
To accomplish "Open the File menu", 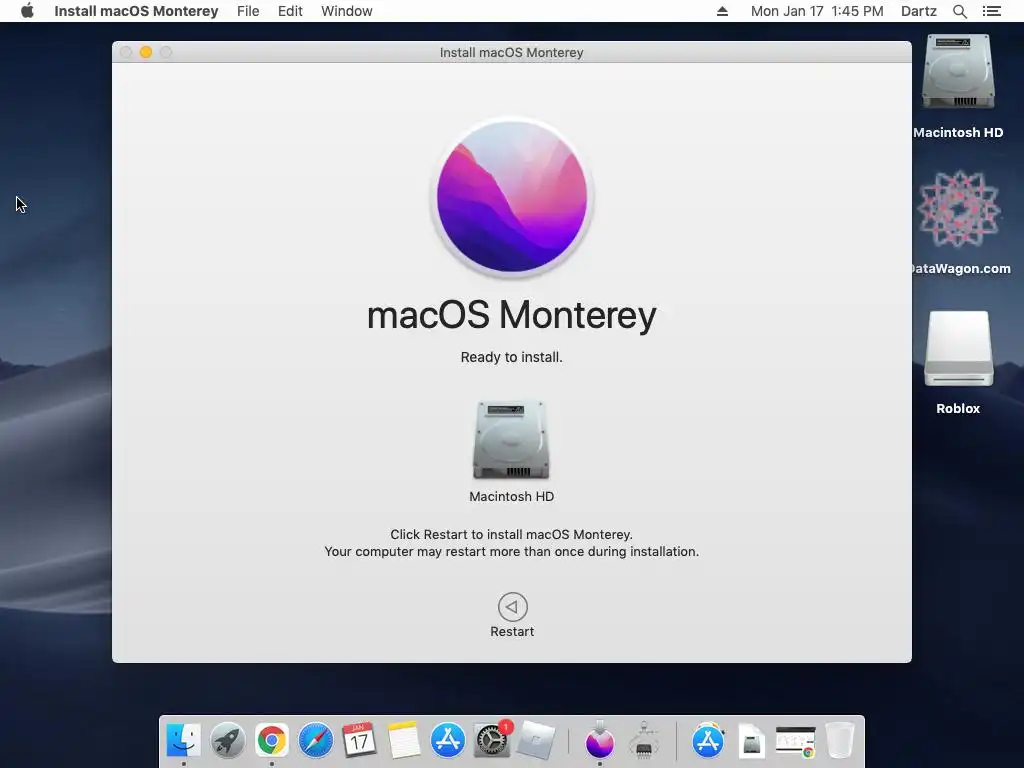I will click(248, 11).
